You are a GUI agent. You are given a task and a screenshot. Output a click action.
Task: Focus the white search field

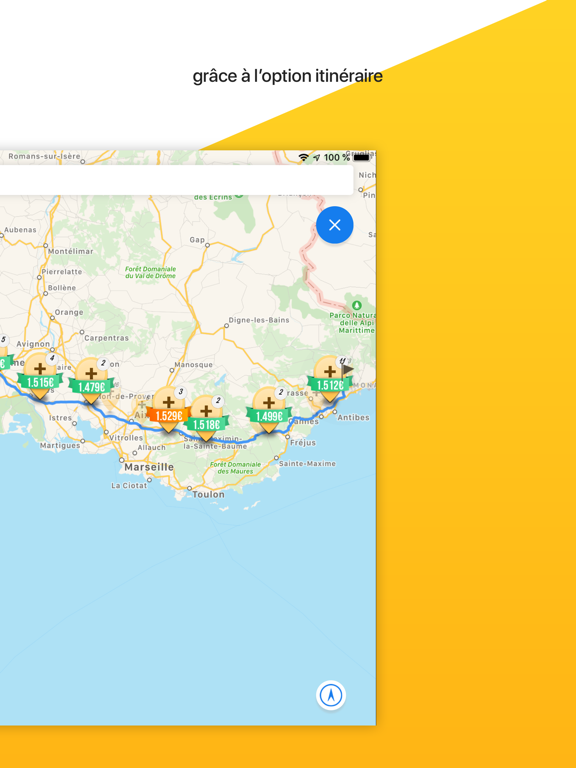click(x=176, y=180)
